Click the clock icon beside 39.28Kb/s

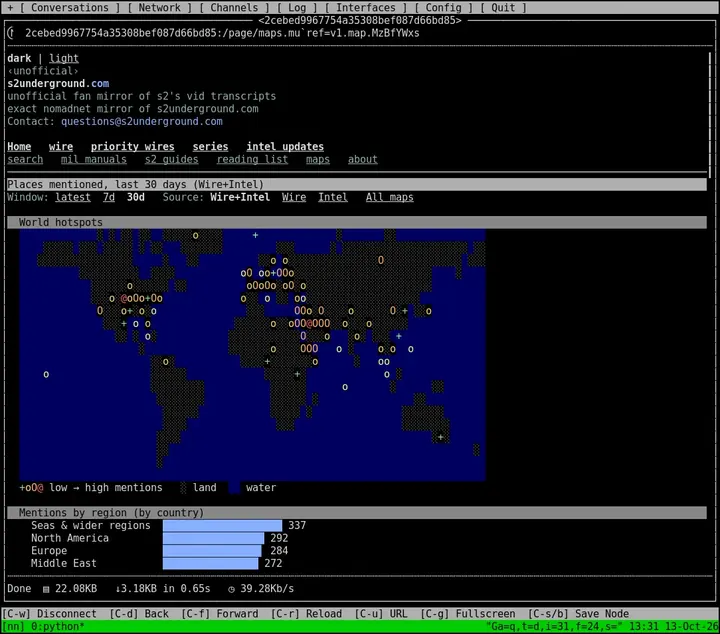(x=231, y=589)
